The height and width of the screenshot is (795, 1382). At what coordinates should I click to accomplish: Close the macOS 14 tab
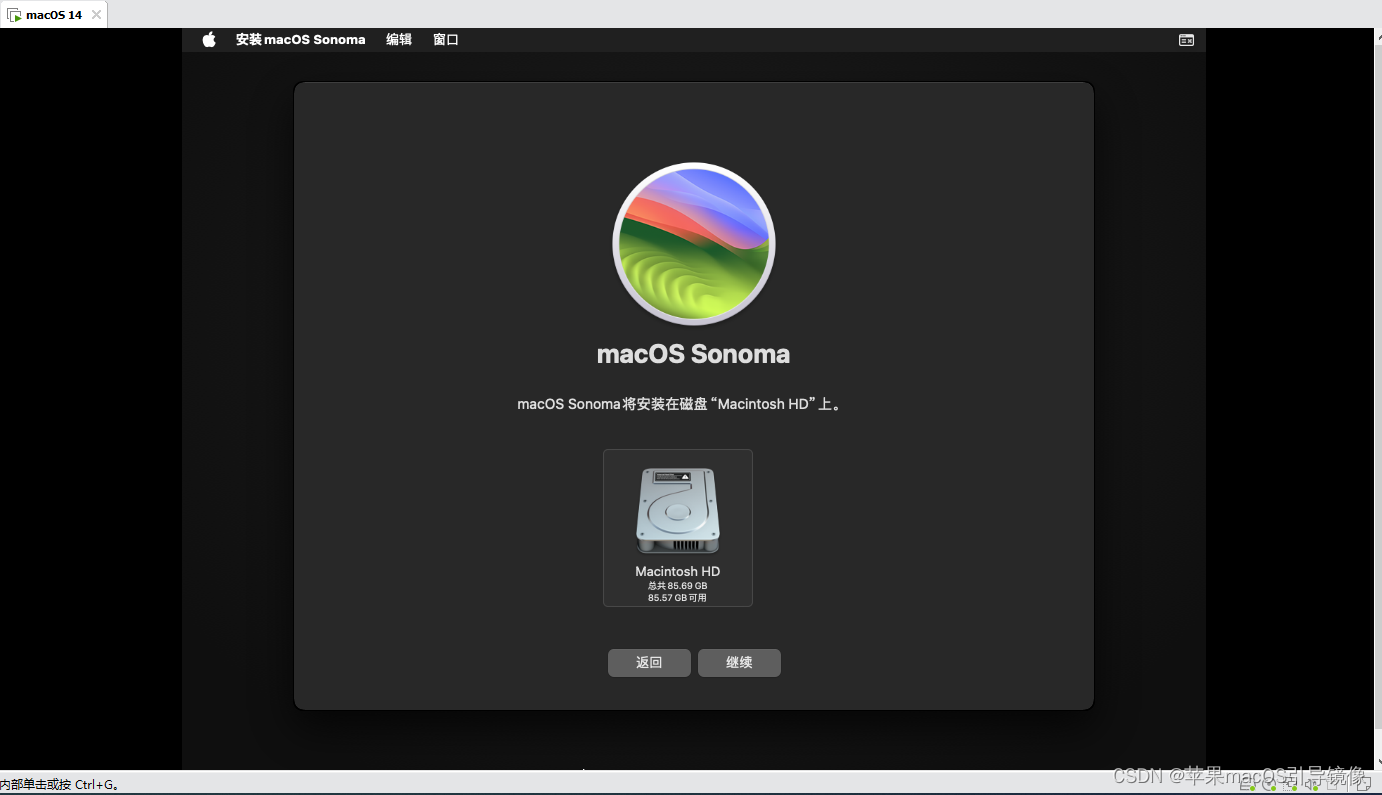click(x=96, y=15)
